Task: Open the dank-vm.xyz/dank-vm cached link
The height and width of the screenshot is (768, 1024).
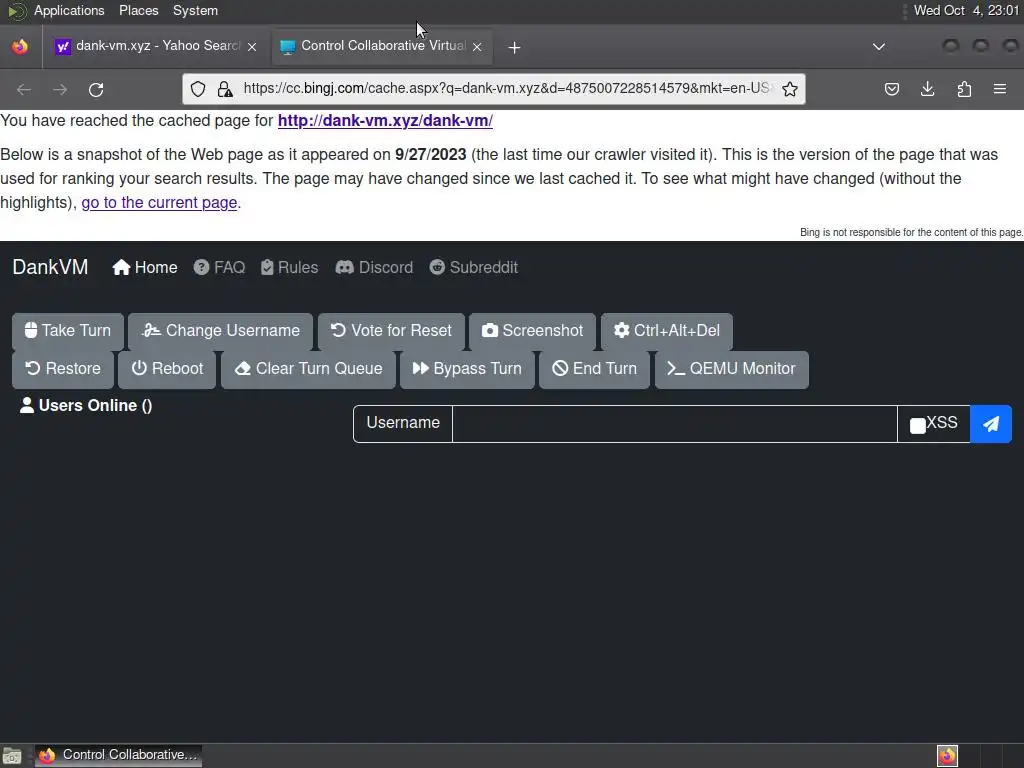Action: click(385, 121)
